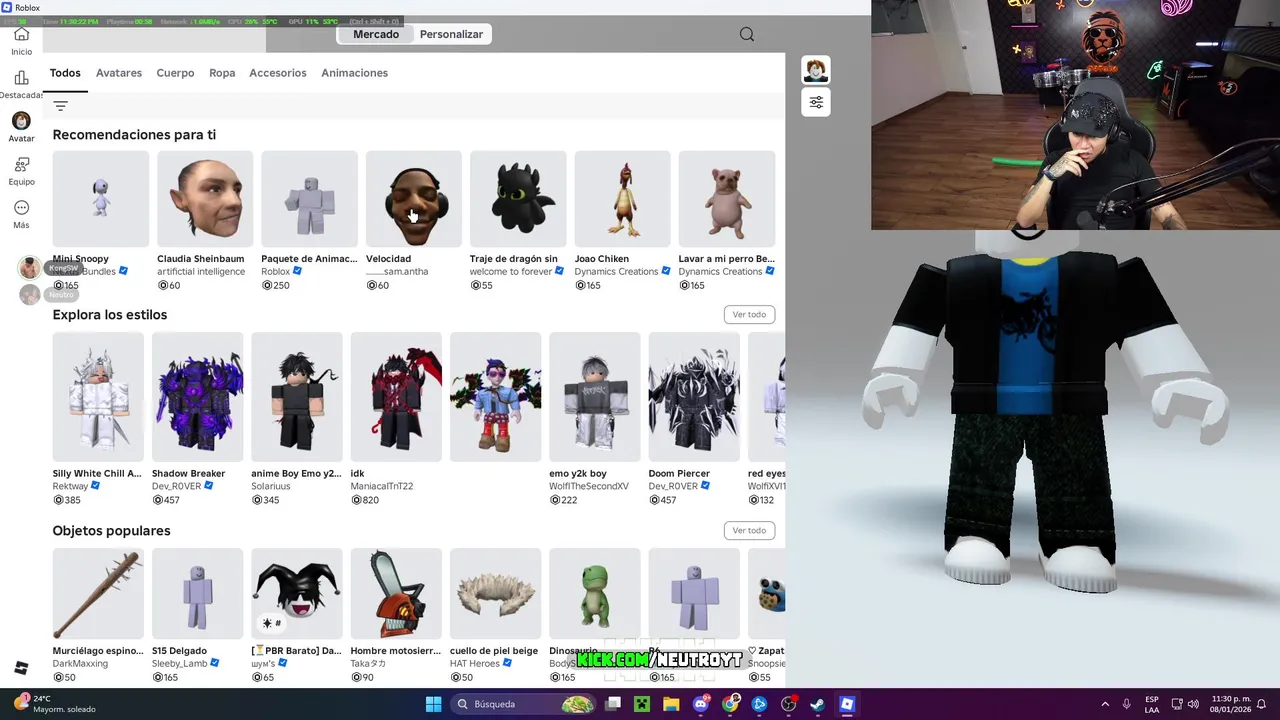Screen dimensions: 1280x720
Task: Click Ver todo for Objetos populares
Action: (749, 530)
